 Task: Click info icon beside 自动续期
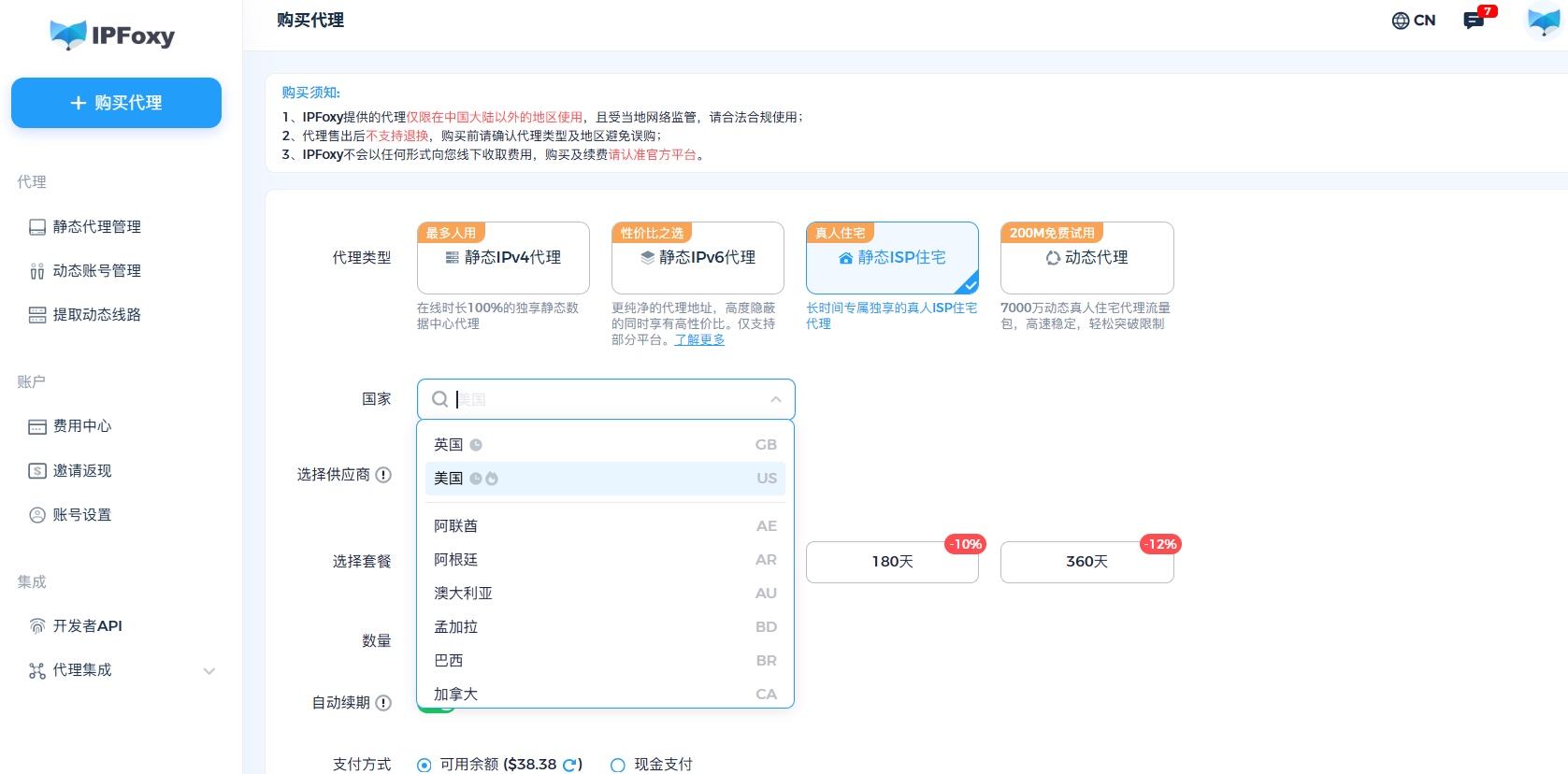[x=383, y=703]
